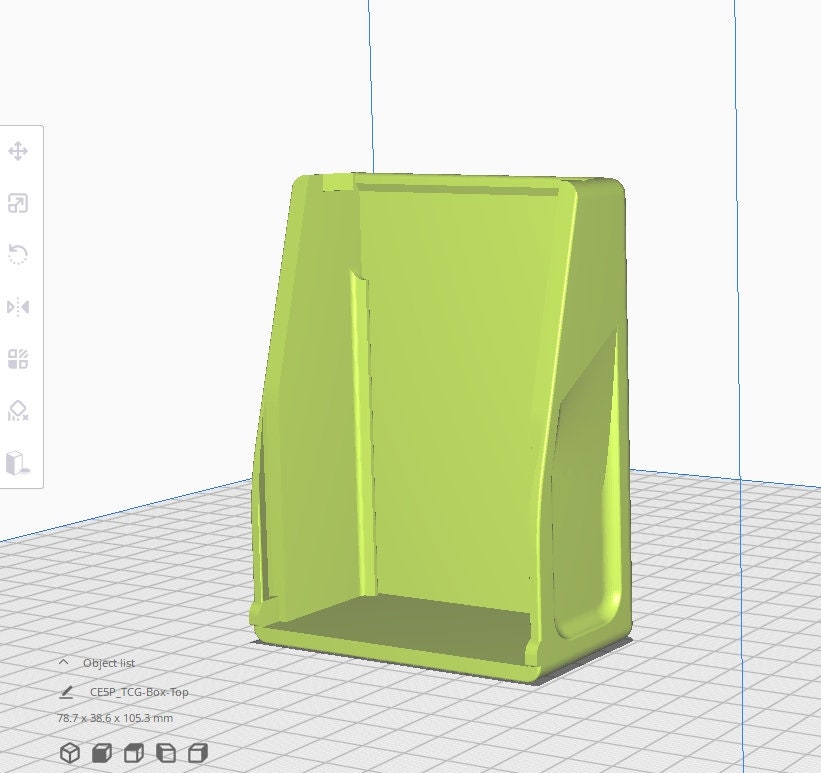Viewport: 821px width, 773px height.
Task: Select the Move tool
Action: tap(18, 151)
